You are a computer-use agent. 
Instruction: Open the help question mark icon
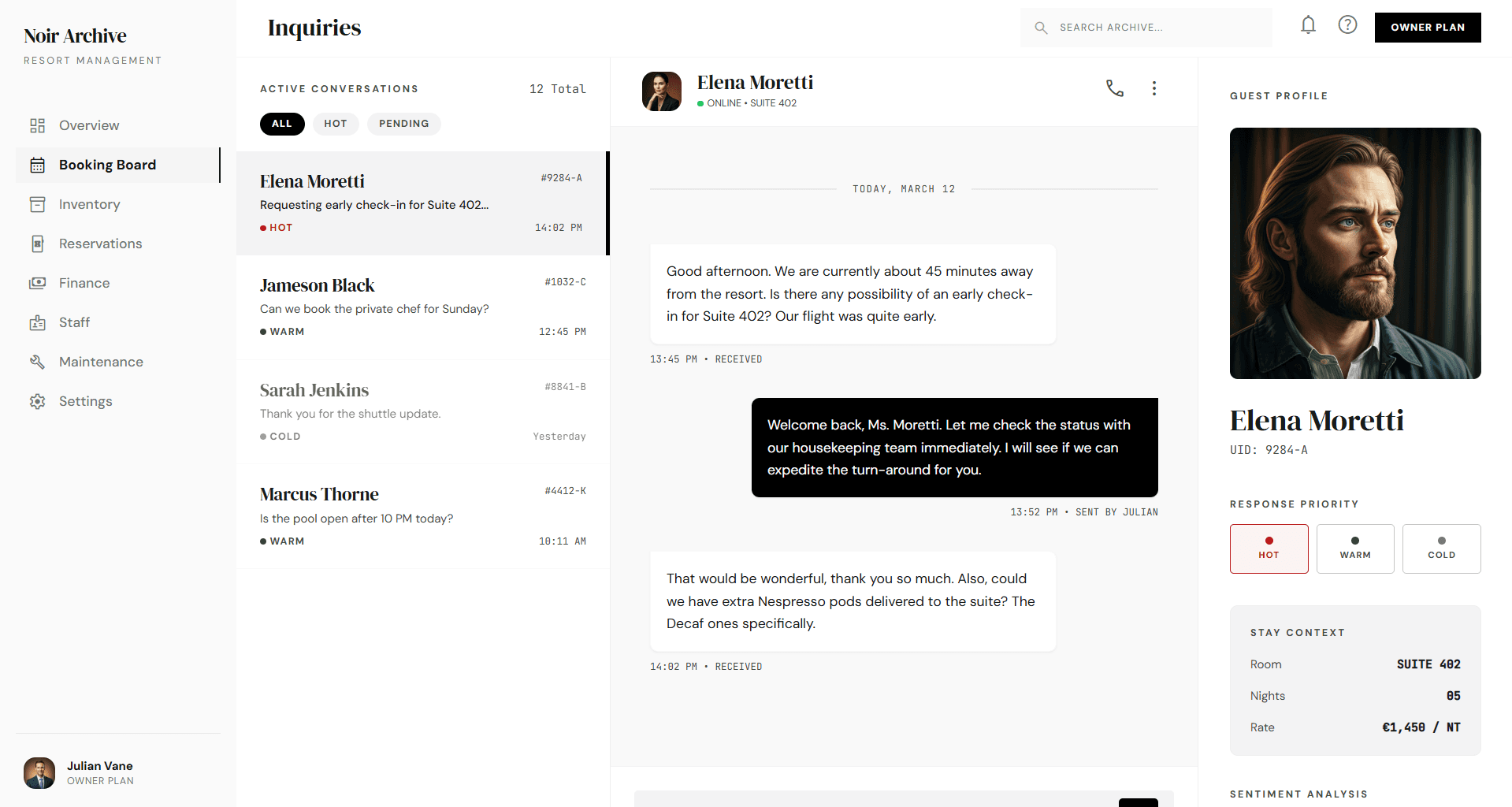1347,24
